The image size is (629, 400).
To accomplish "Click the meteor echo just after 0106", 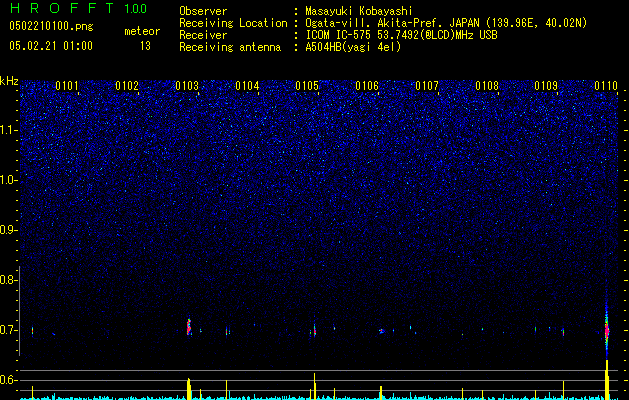I will (381, 331).
